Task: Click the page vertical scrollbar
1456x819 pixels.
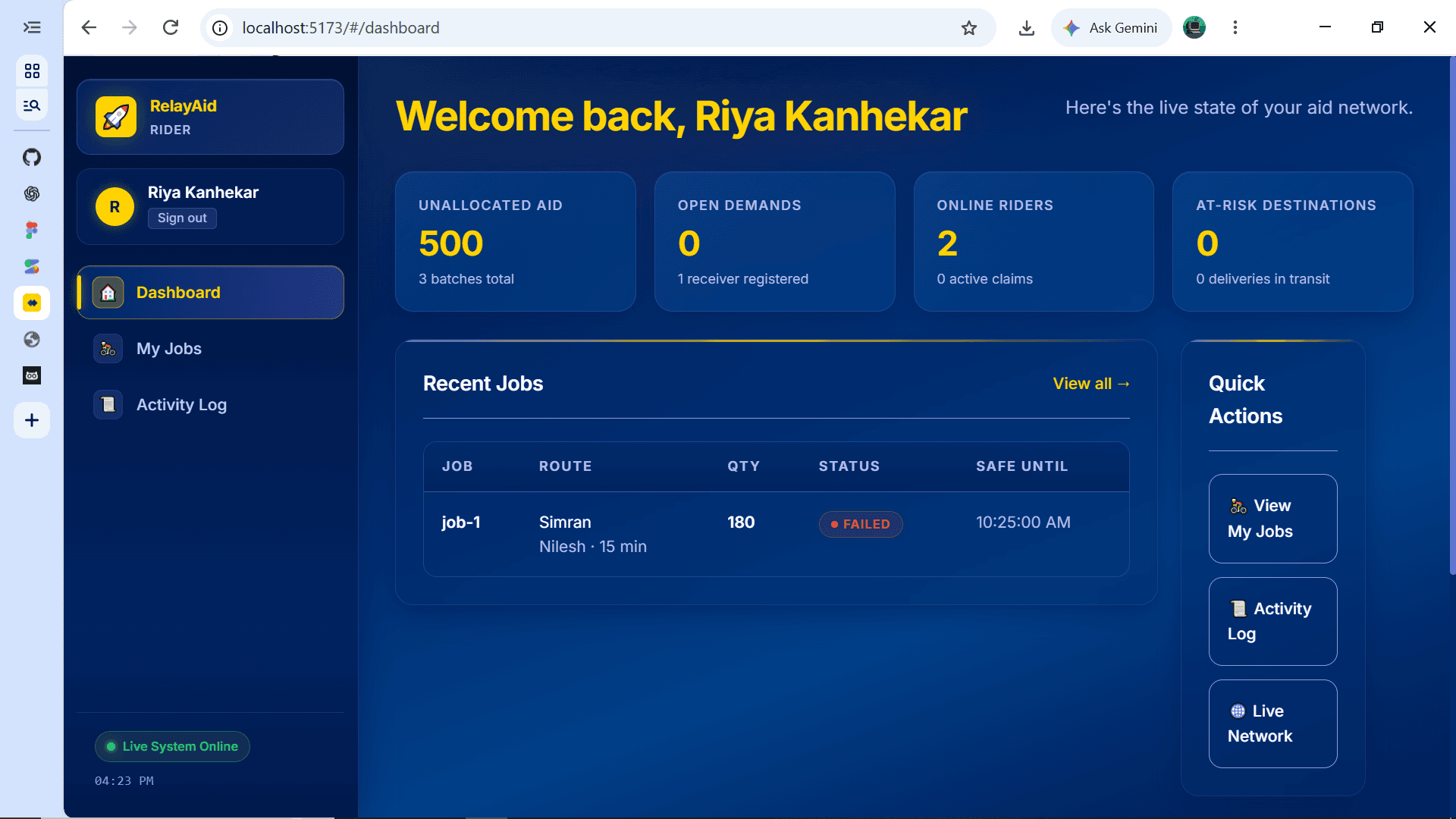Action: pos(1451,315)
